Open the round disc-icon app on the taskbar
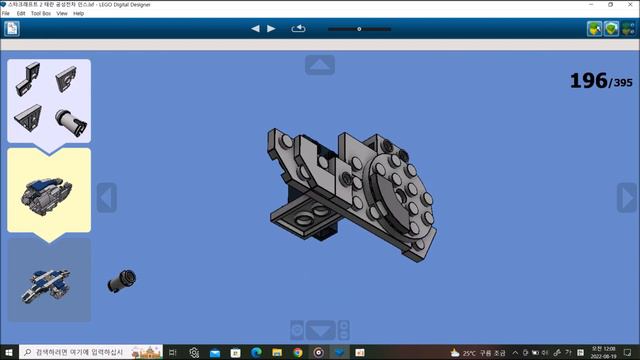 tap(319, 352)
